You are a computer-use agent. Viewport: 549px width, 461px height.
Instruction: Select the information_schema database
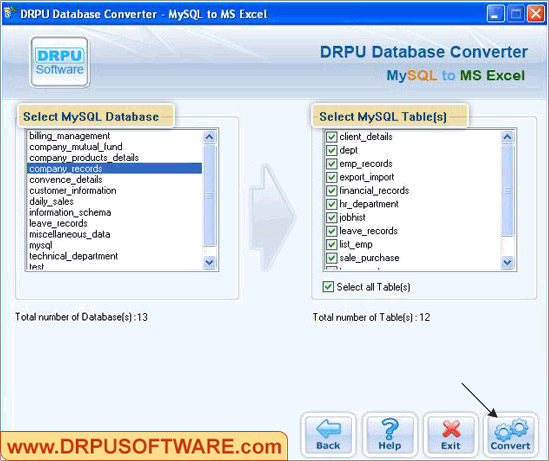[x=114, y=212]
